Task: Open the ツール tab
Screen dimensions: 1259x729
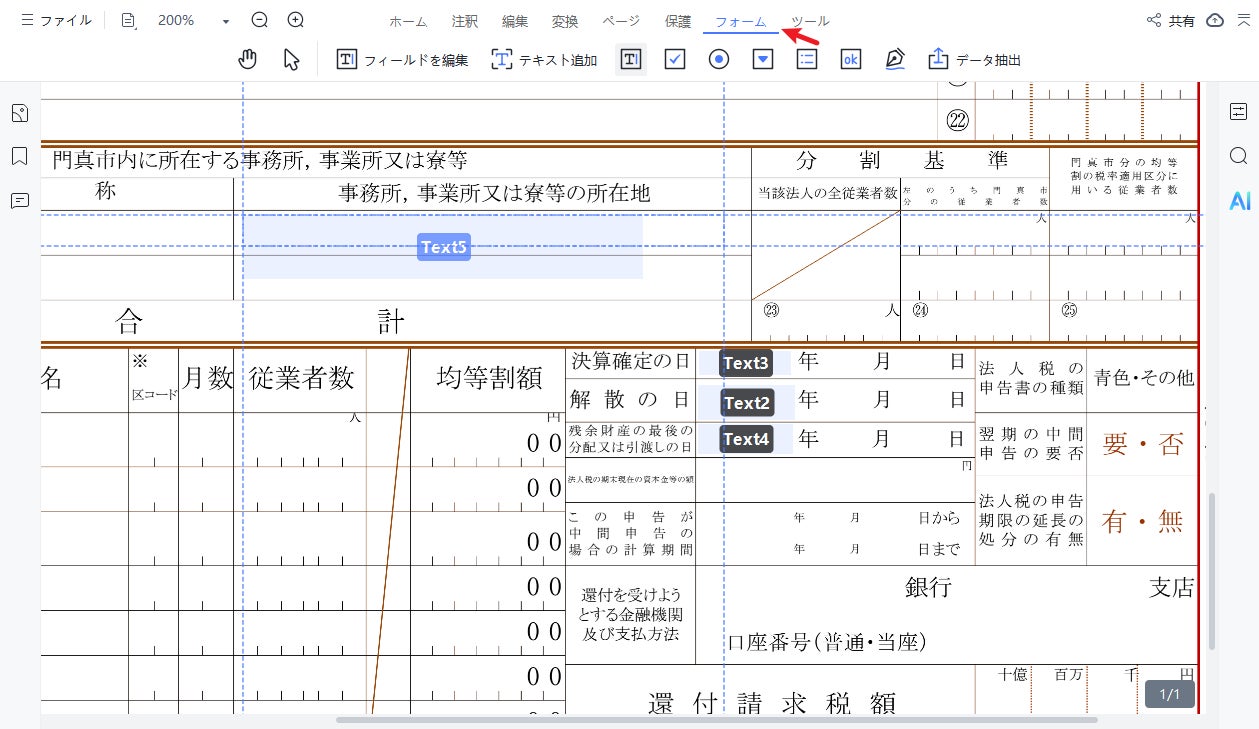Action: coord(810,21)
